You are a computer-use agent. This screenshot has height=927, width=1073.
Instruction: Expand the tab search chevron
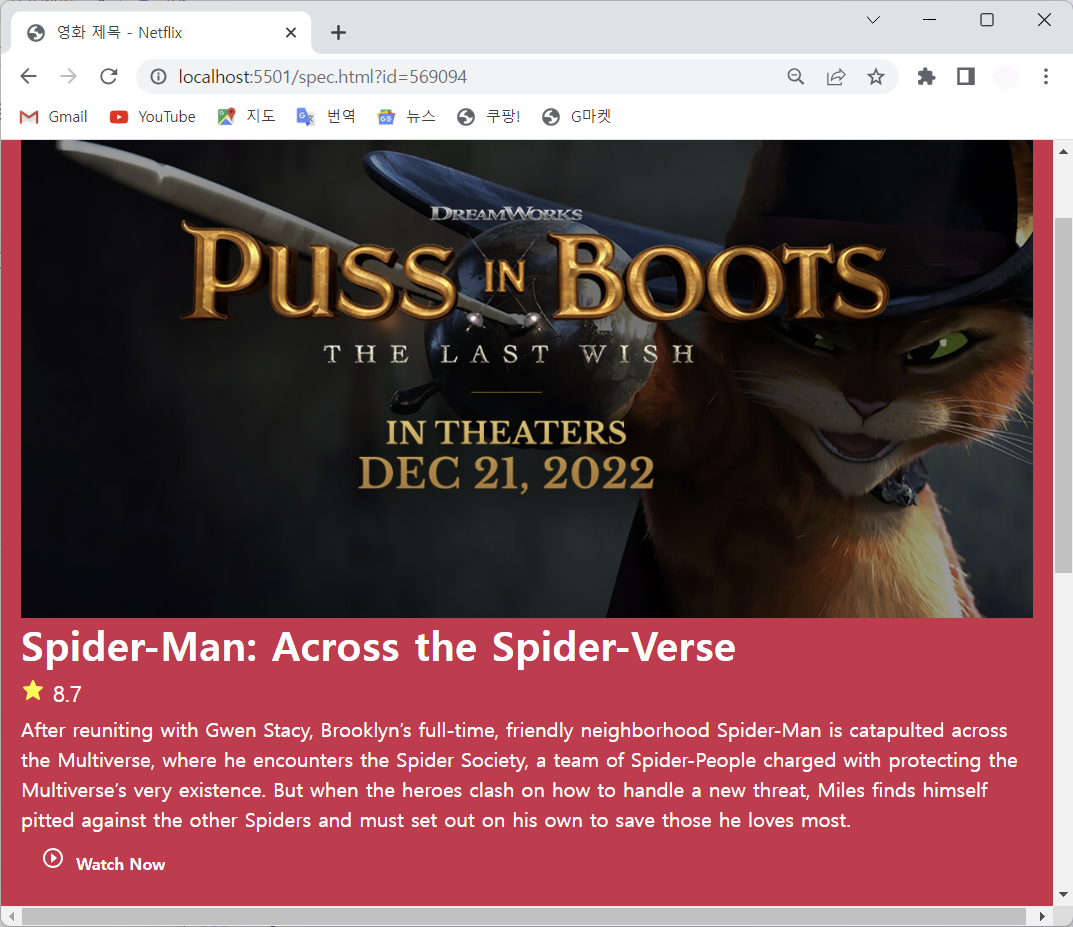click(x=873, y=20)
